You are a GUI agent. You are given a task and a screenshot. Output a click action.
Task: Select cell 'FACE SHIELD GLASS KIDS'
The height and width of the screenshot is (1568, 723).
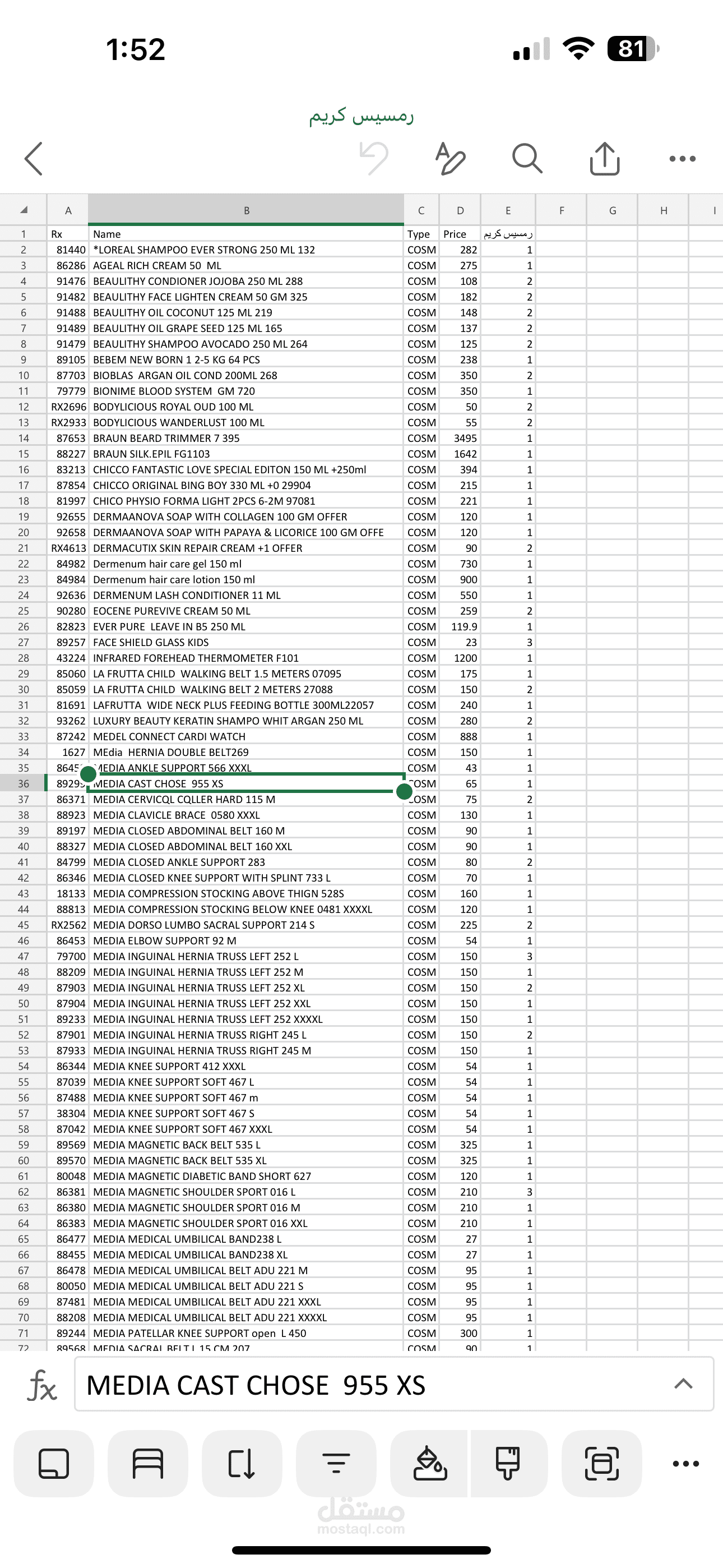(x=247, y=642)
